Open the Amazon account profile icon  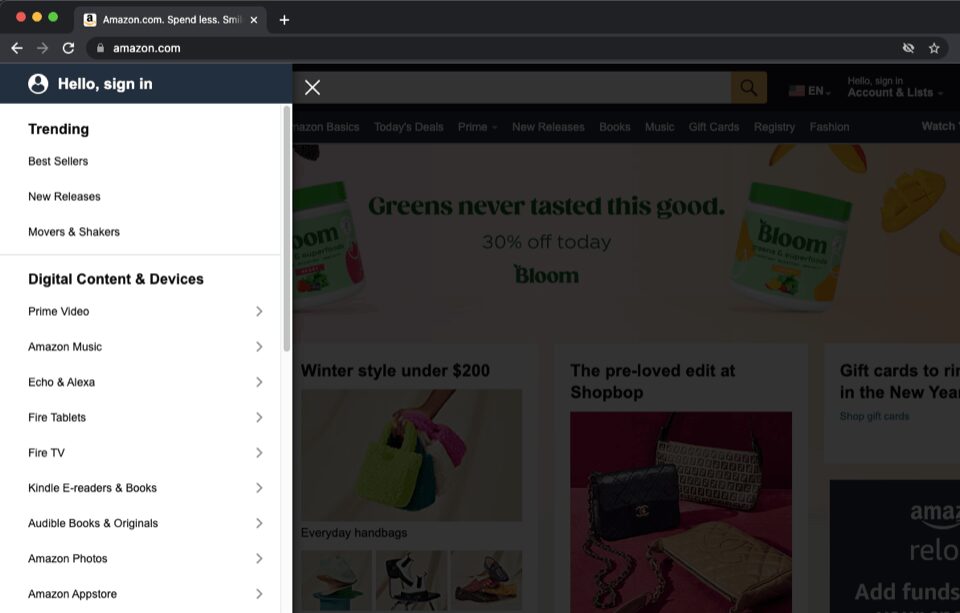37,84
